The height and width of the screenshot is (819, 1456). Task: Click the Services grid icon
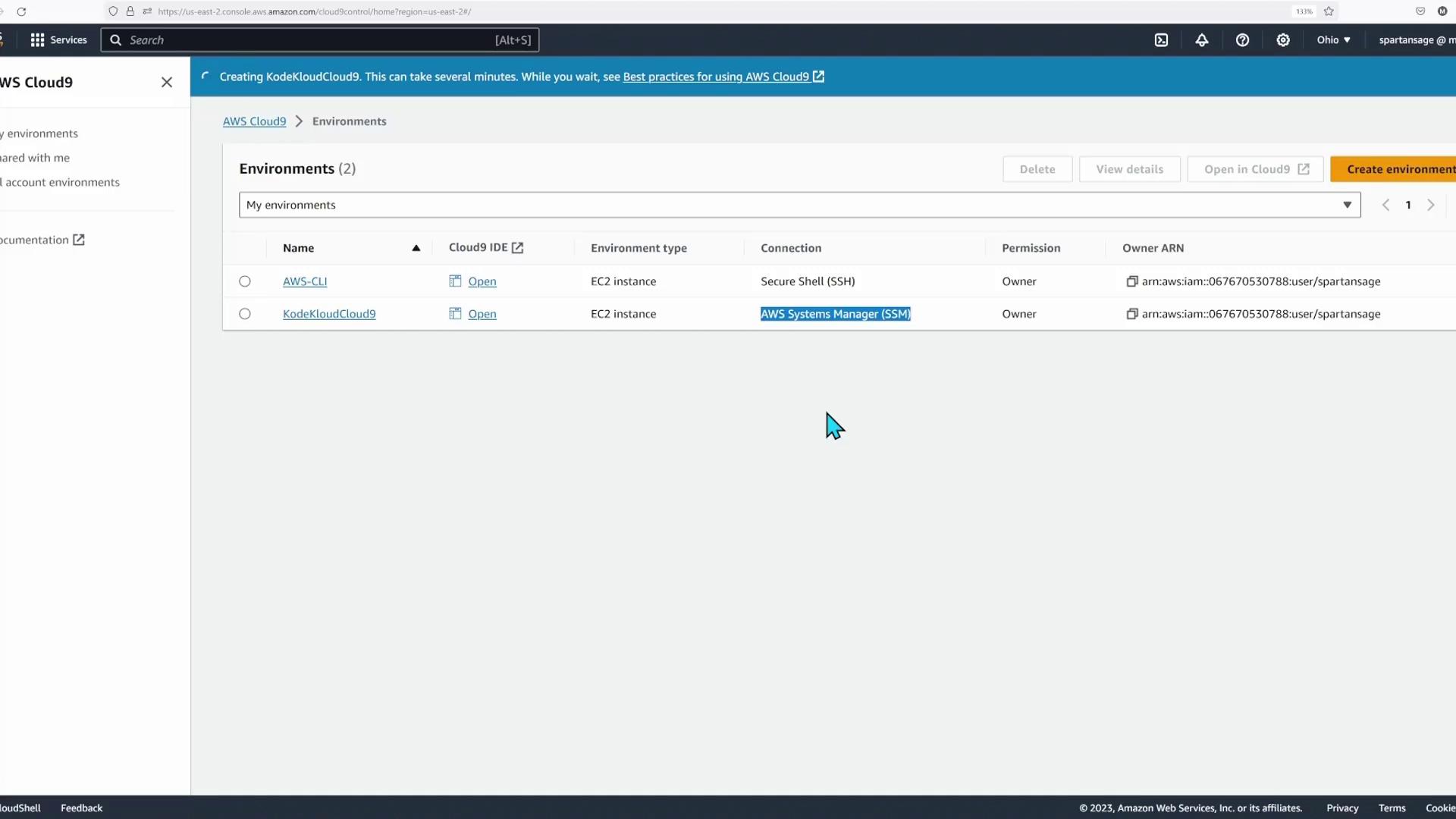click(37, 40)
